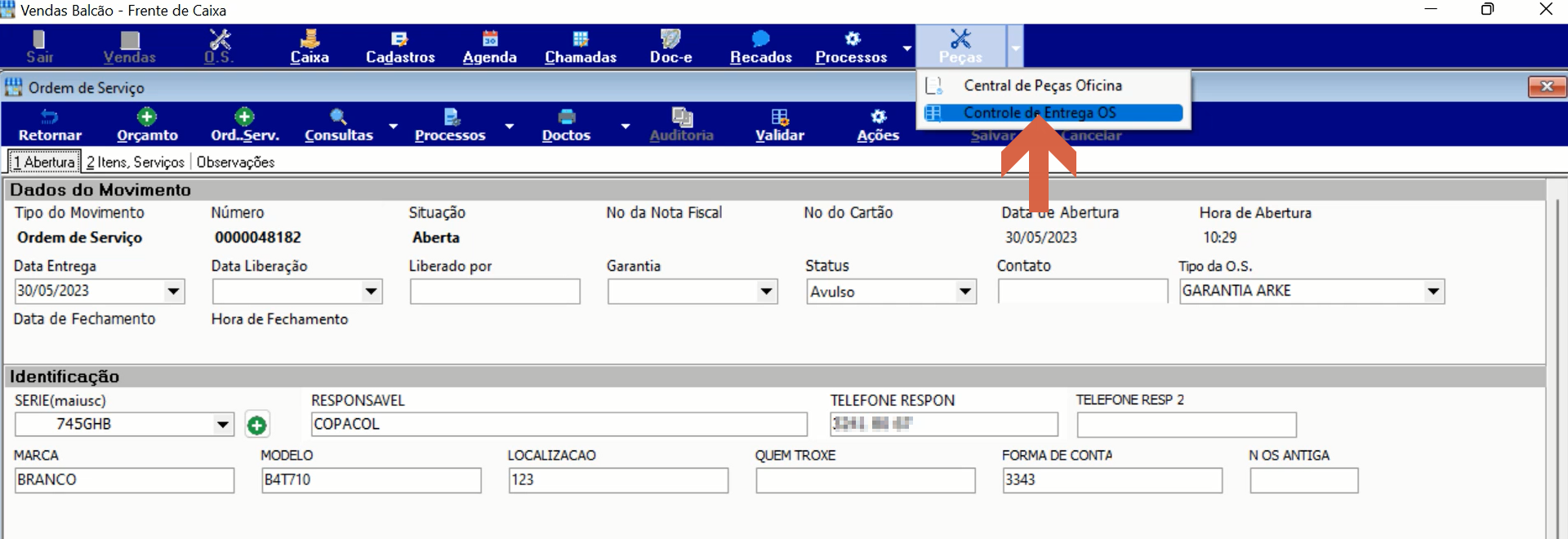Toggle the Peças dropdown arrow
This screenshot has height=539, width=1568.
[x=1015, y=47]
